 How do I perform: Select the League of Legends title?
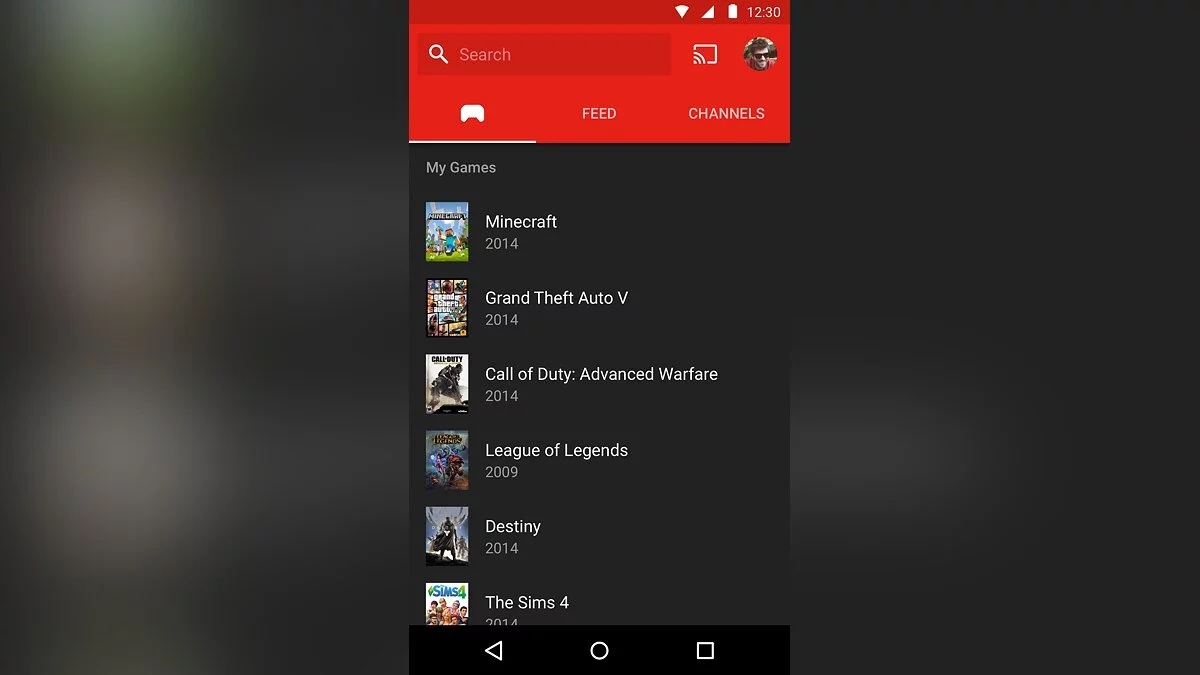coord(556,451)
